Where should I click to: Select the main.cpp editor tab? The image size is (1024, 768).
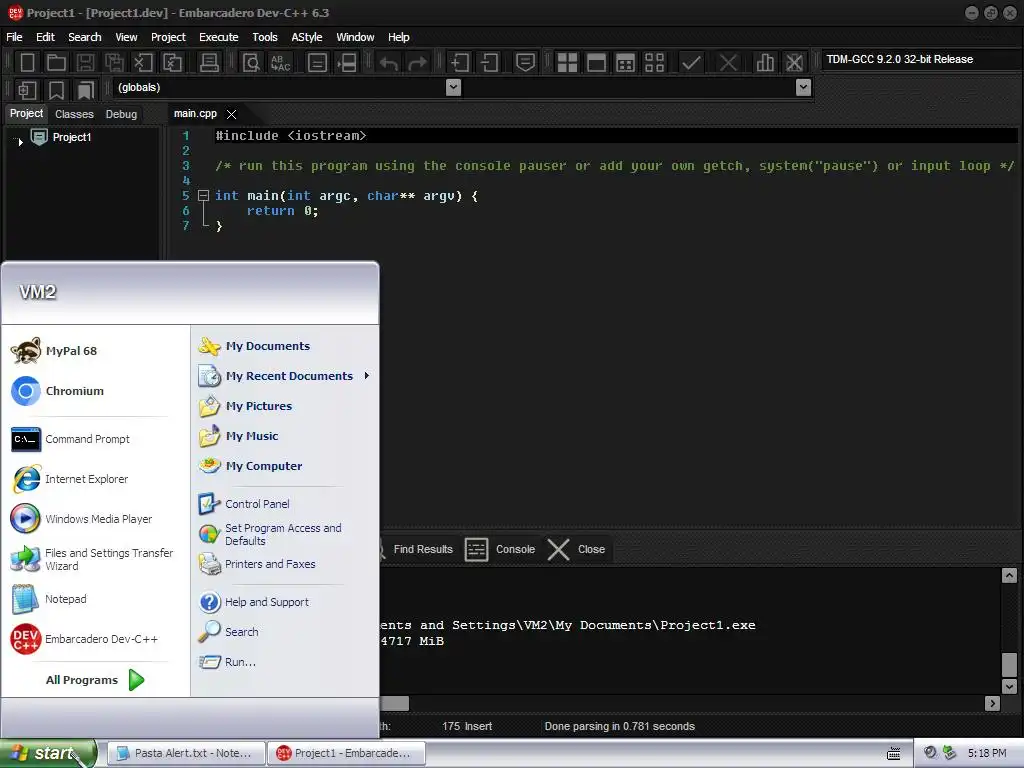(195, 114)
